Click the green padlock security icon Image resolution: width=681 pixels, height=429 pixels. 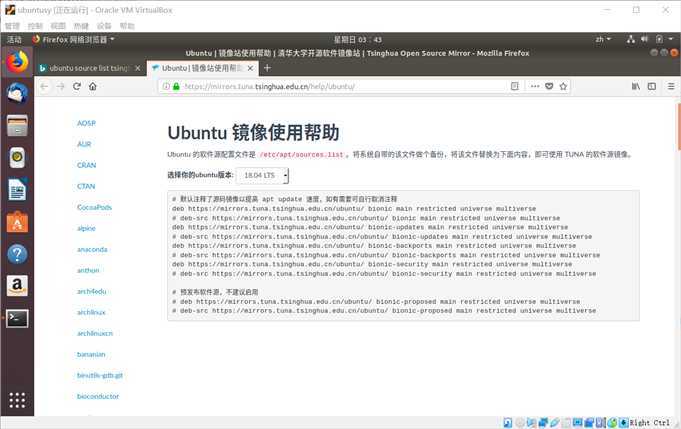pyautogui.click(x=176, y=86)
